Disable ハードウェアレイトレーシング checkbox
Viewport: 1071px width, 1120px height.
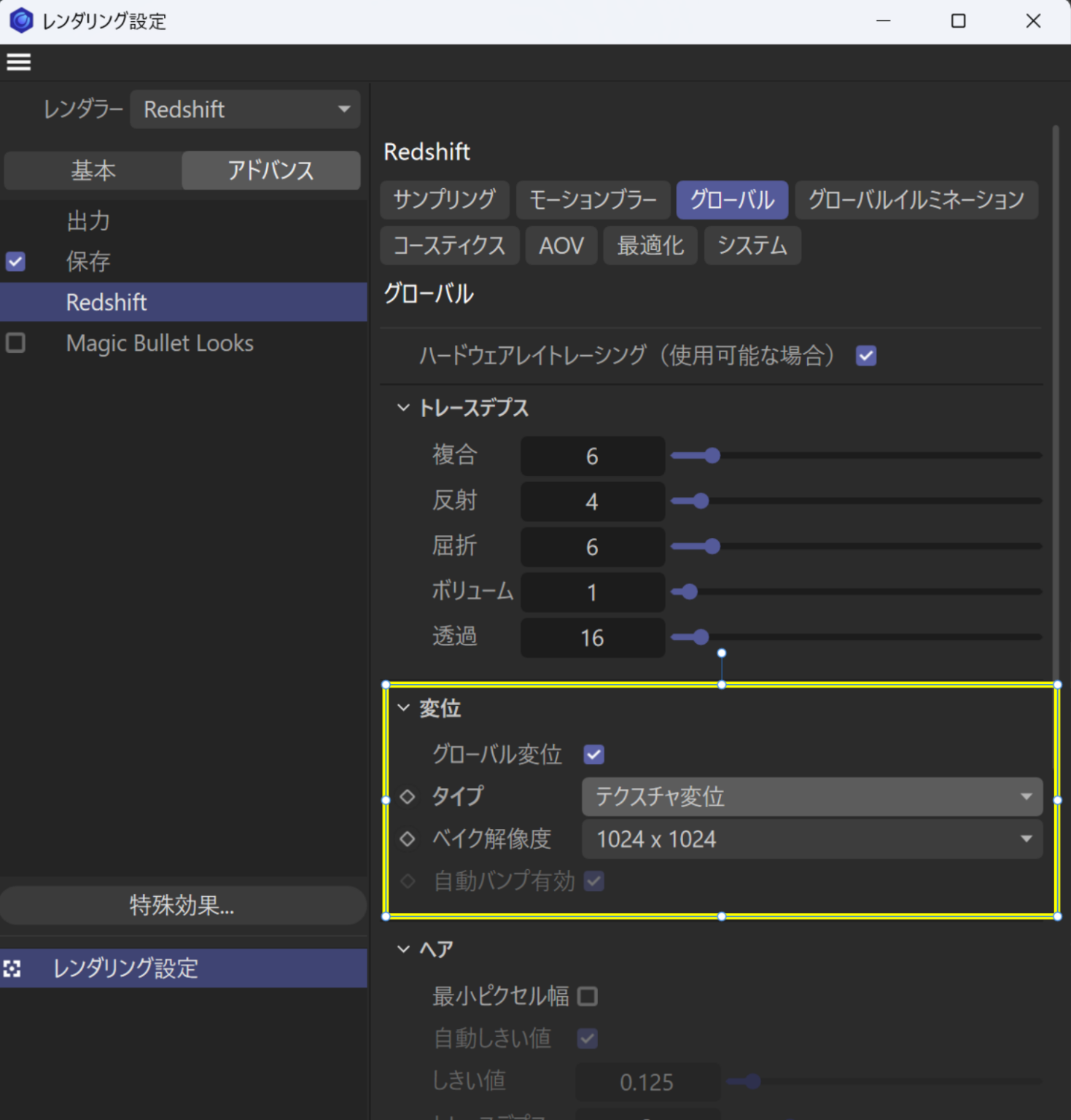coord(865,356)
